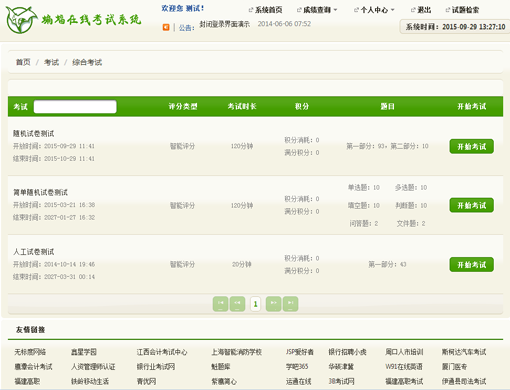Open the 试题检索 menu item

465,10
